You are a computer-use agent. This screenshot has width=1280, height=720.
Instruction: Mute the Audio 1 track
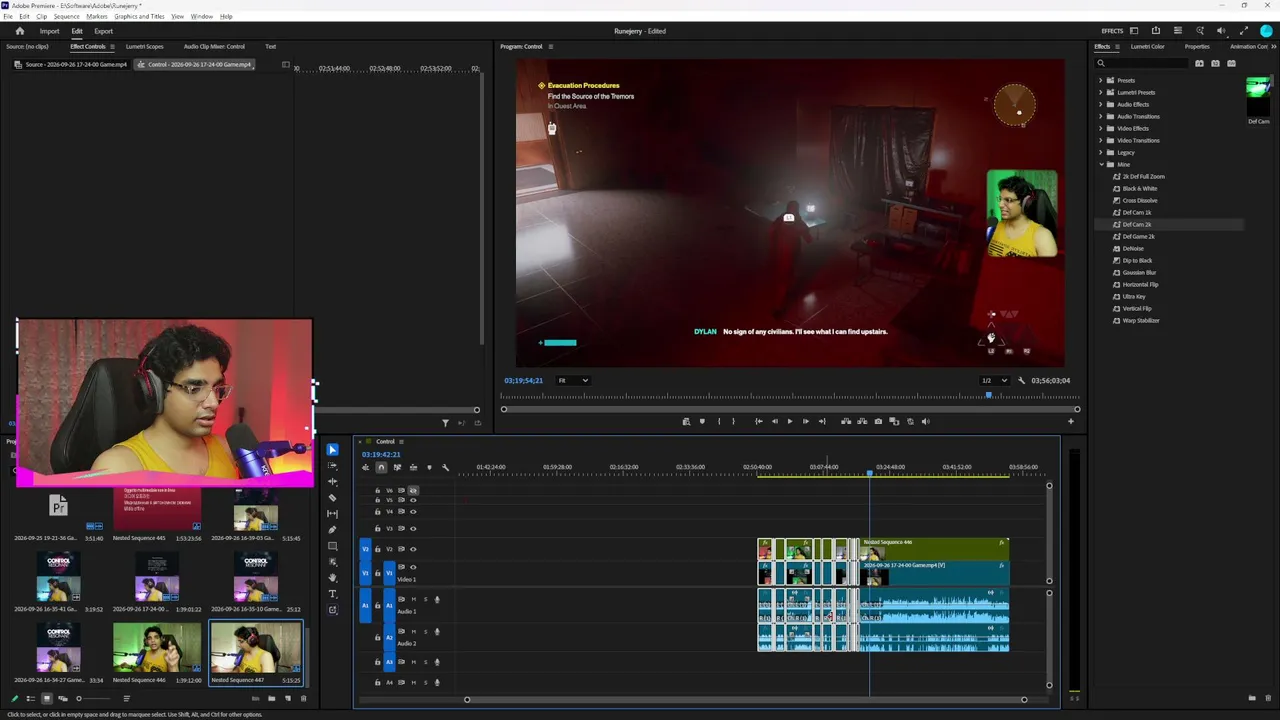coord(413,599)
